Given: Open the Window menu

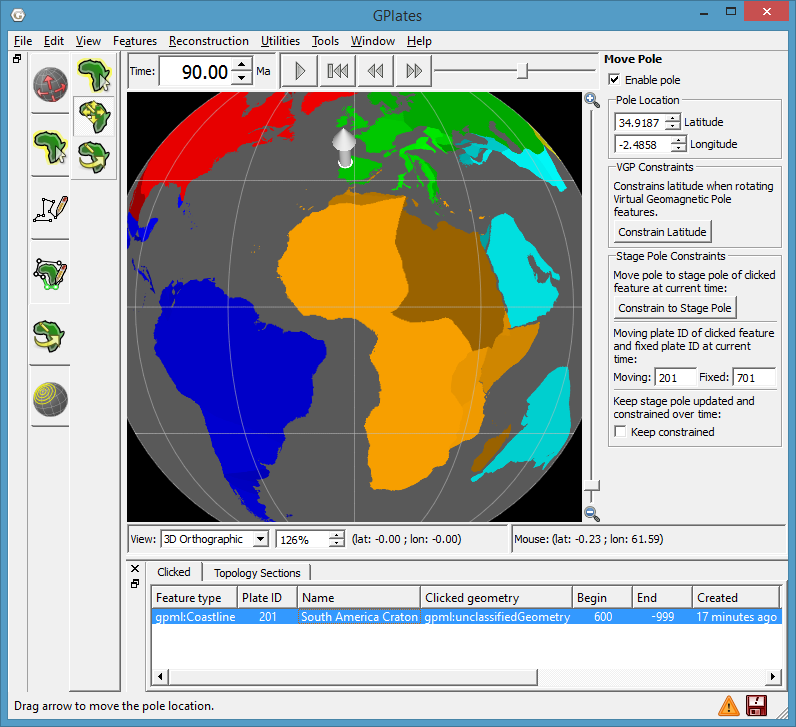Looking at the screenshot, I should click(373, 41).
